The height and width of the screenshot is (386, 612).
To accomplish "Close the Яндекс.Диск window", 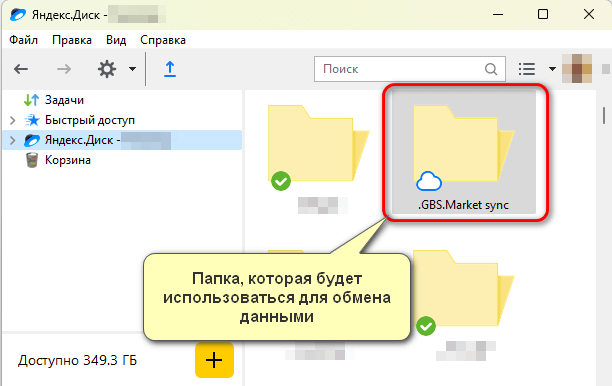I will coord(589,15).
